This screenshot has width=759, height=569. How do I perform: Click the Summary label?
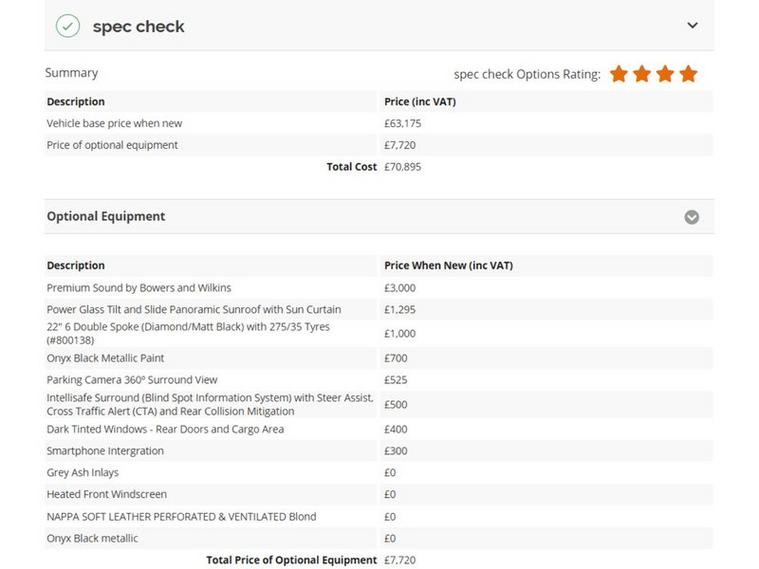[71, 73]
